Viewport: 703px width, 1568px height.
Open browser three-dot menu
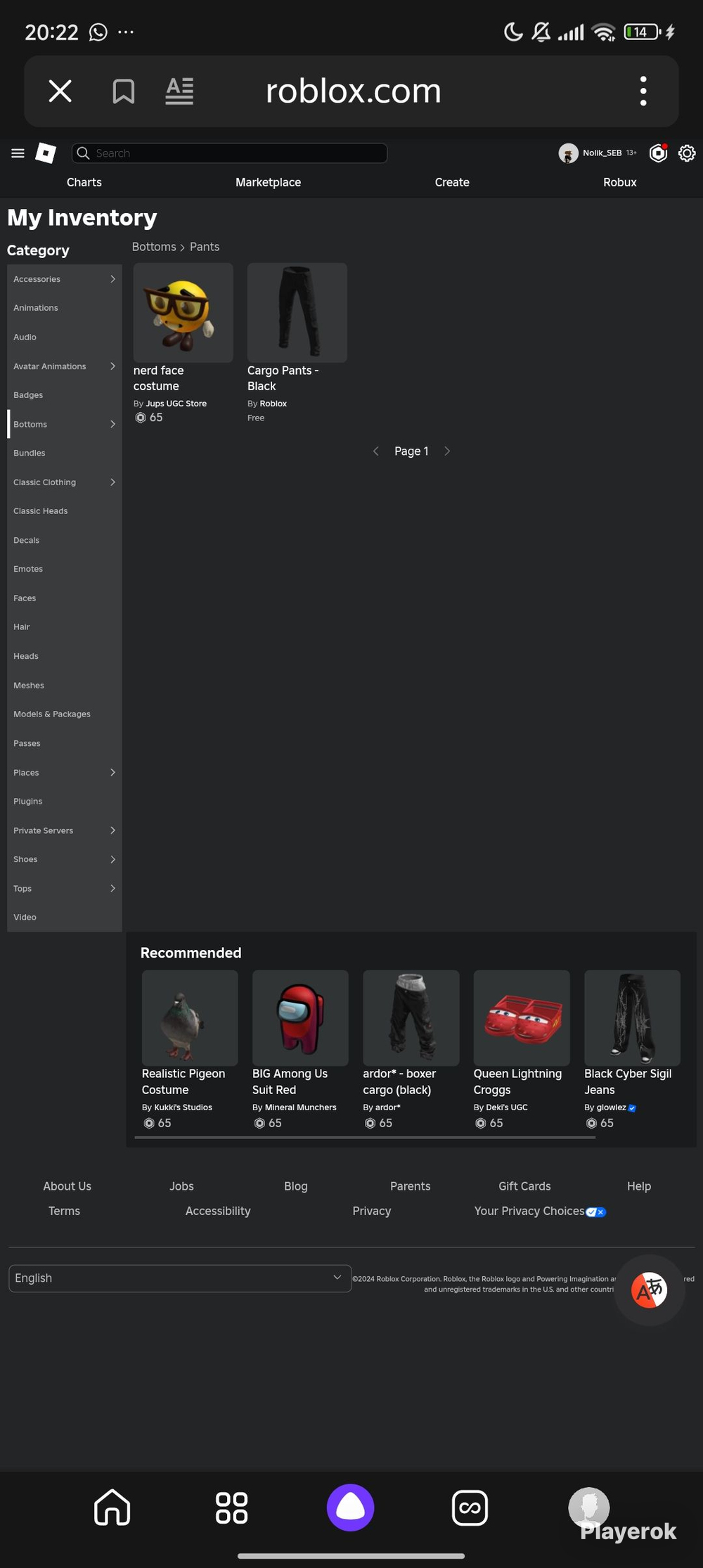[643, 91]
